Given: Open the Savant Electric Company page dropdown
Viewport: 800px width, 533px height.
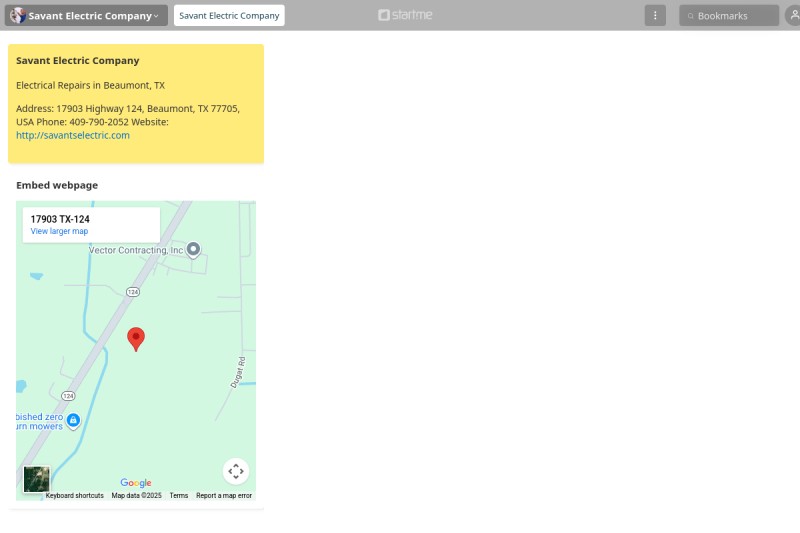Looking at the screenshot, I should click(86, 15).
